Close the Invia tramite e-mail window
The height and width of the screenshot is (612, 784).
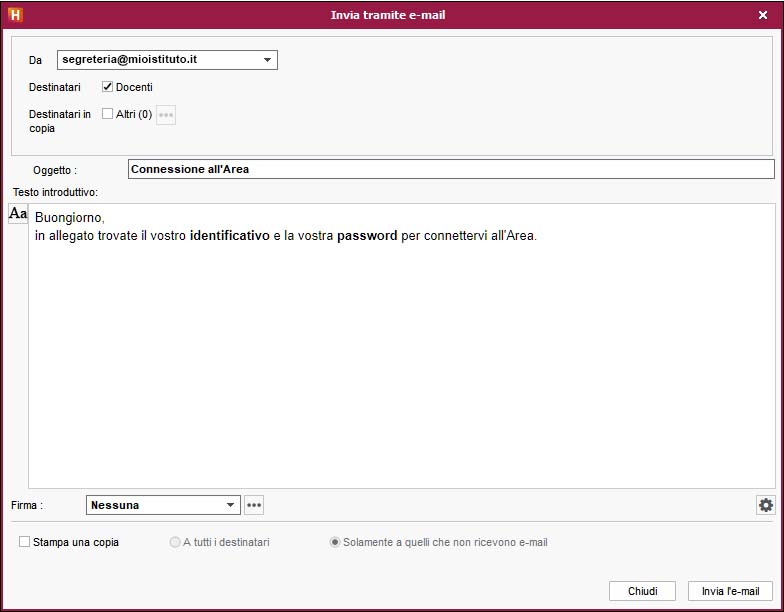763,15
